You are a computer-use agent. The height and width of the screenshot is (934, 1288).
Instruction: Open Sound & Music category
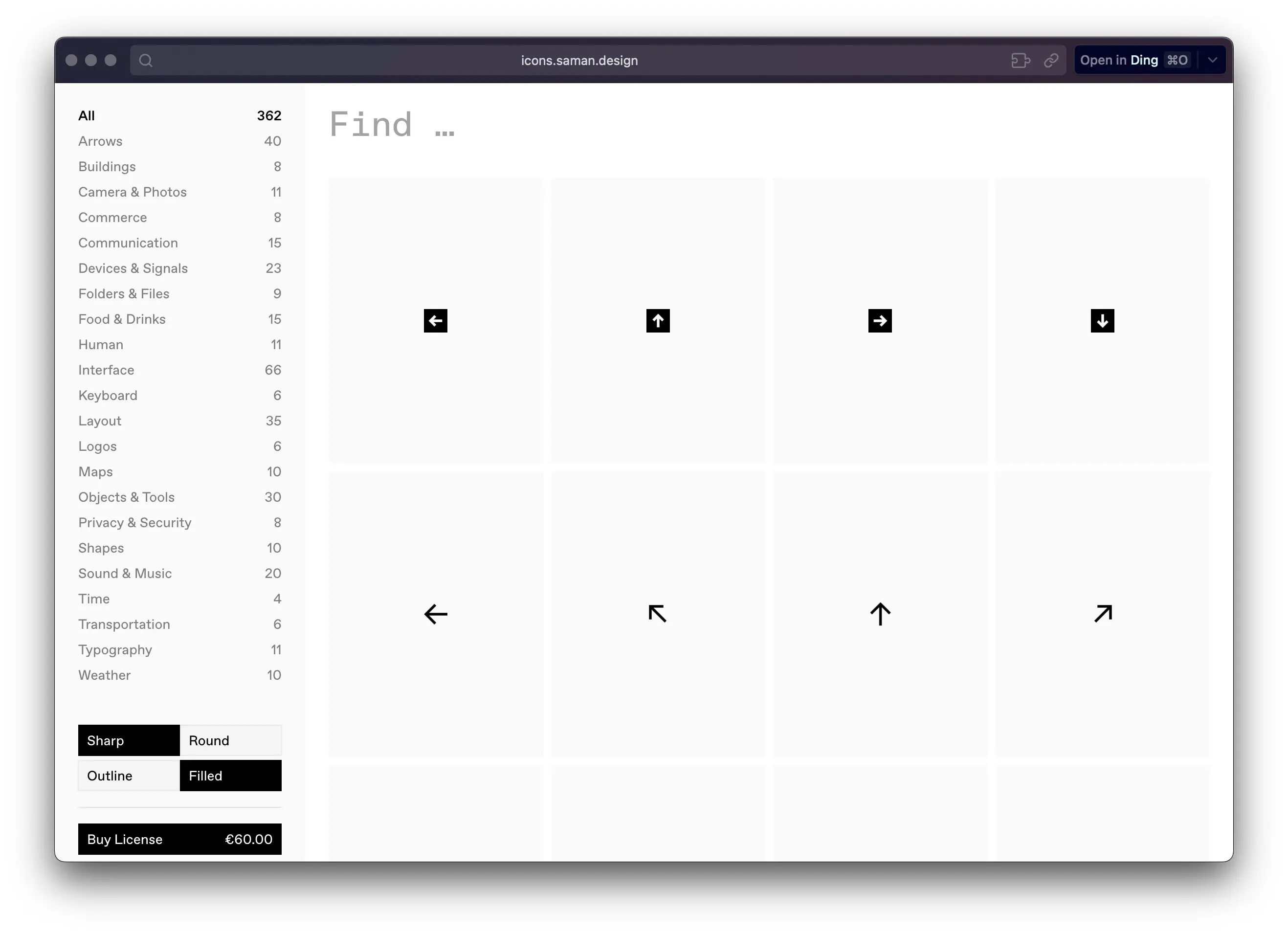coord(125,573)
